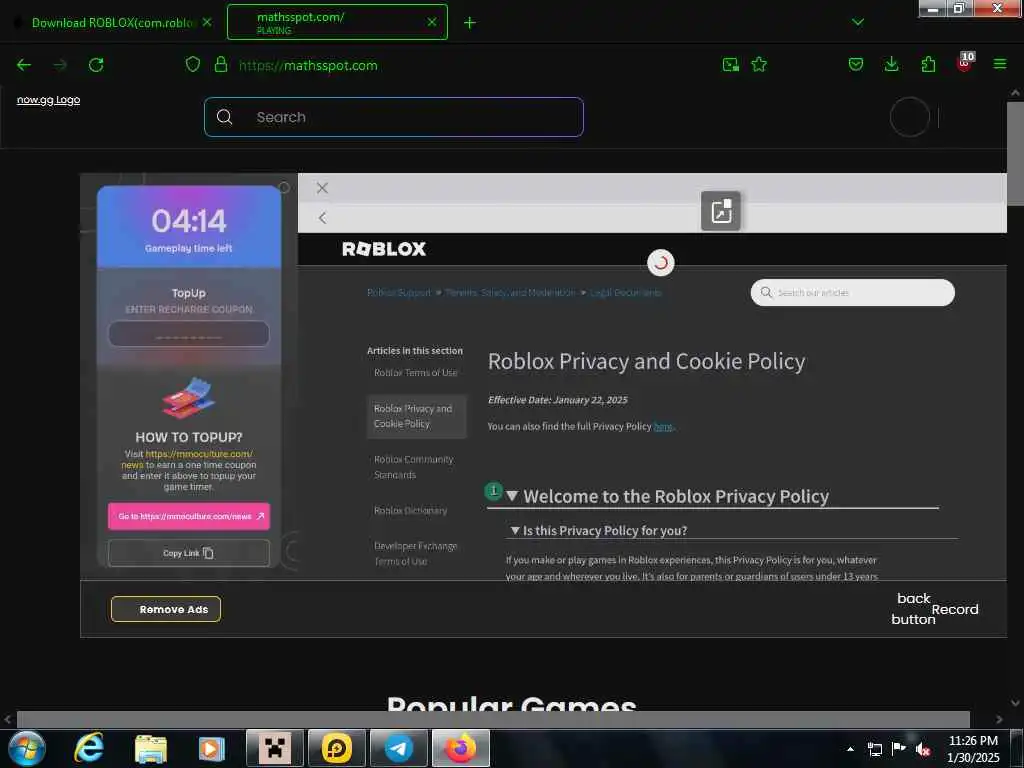Click the Record button
This screenshot has height=768, width=1024.
(x=955, y=609)
